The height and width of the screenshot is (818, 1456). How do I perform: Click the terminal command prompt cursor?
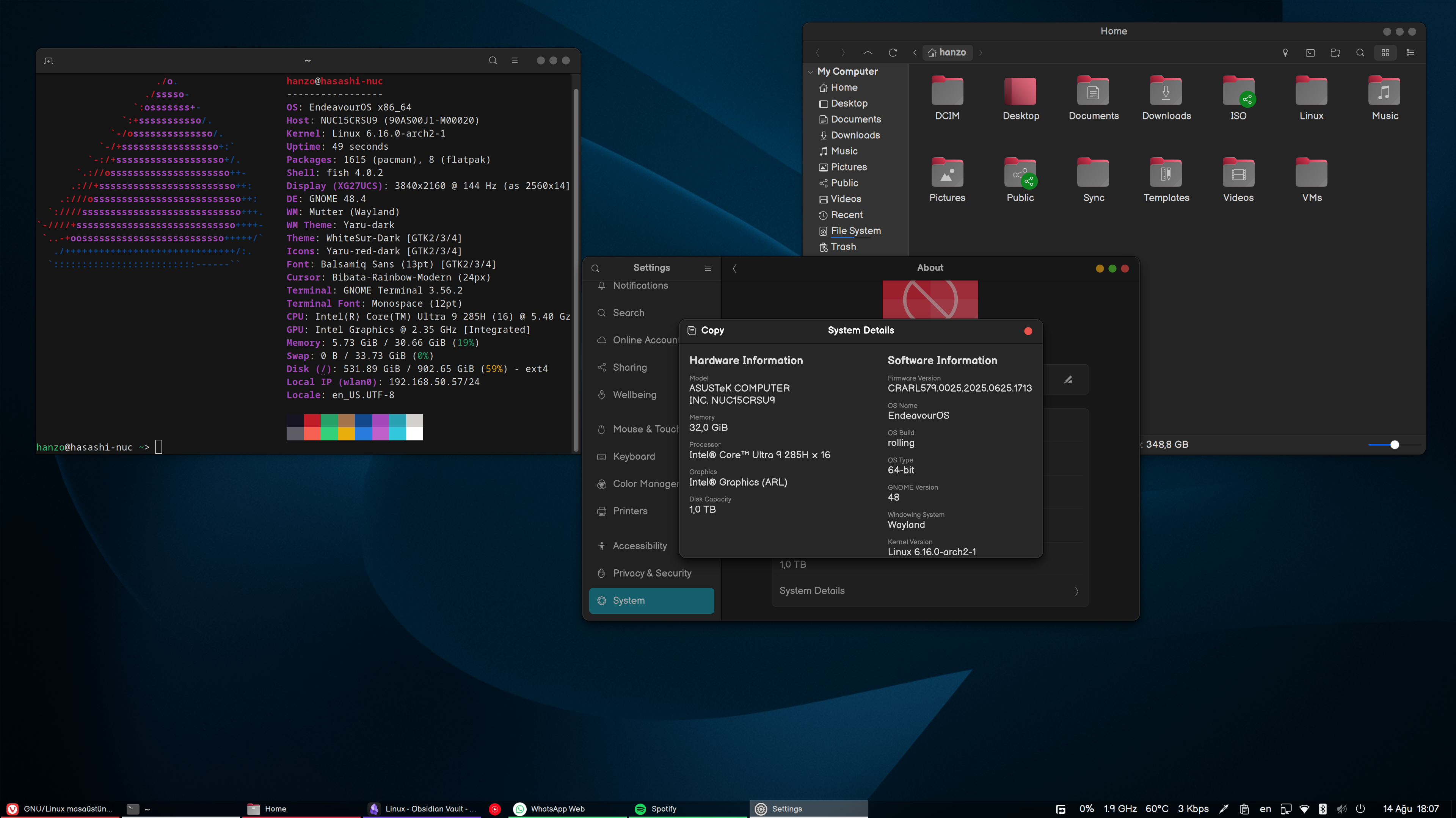coord(159,447)
